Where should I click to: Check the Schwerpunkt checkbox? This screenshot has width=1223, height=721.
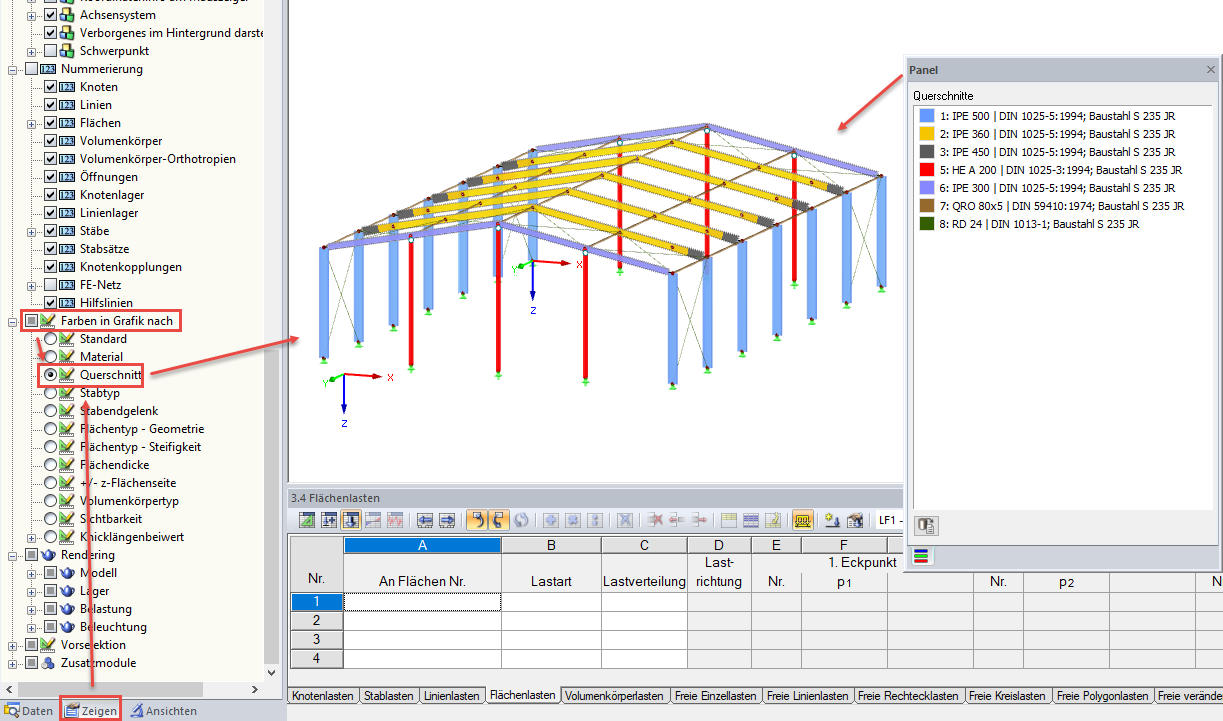point(50,51)
